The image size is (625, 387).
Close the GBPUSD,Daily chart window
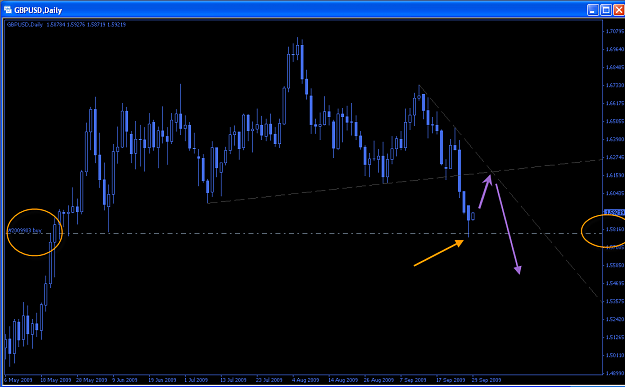[619, 10]
